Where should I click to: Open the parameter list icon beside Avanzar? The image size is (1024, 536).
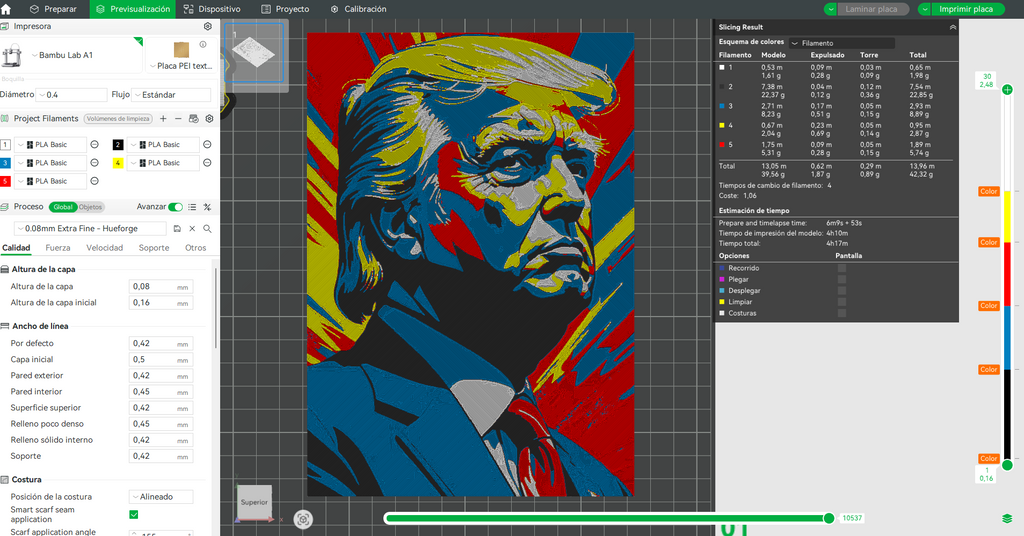(x=192, y=207)
